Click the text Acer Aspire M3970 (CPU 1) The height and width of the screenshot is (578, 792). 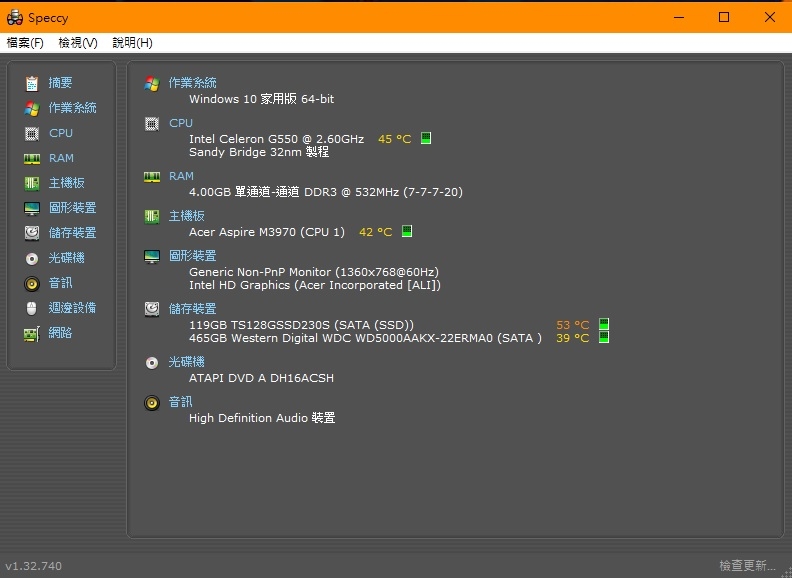point(267,232)
